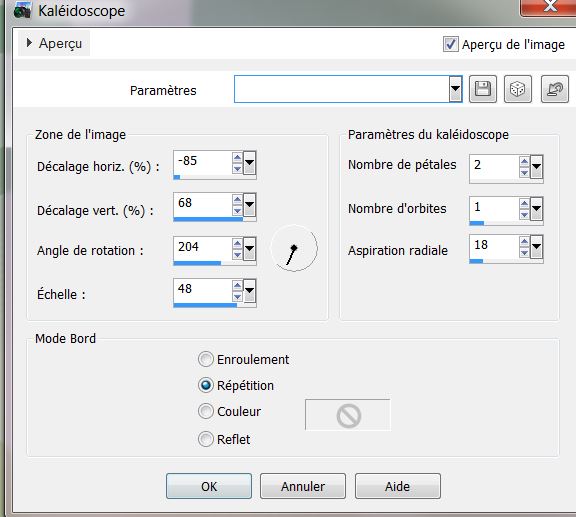Select the Enroulement radio button
Image resolution: width=576 pixels, height=517 pixels.
206,359
